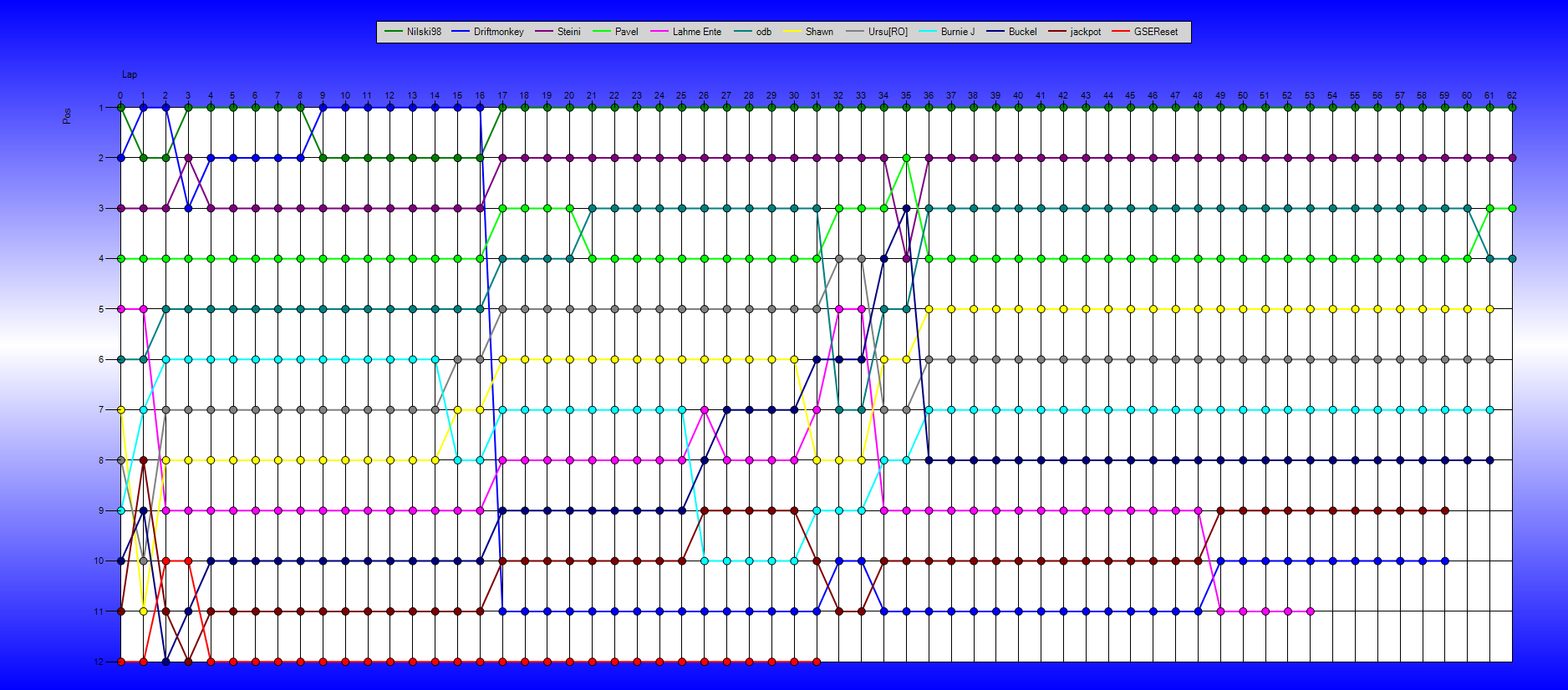Click the dark blue line swatch for Buckel

995,32
